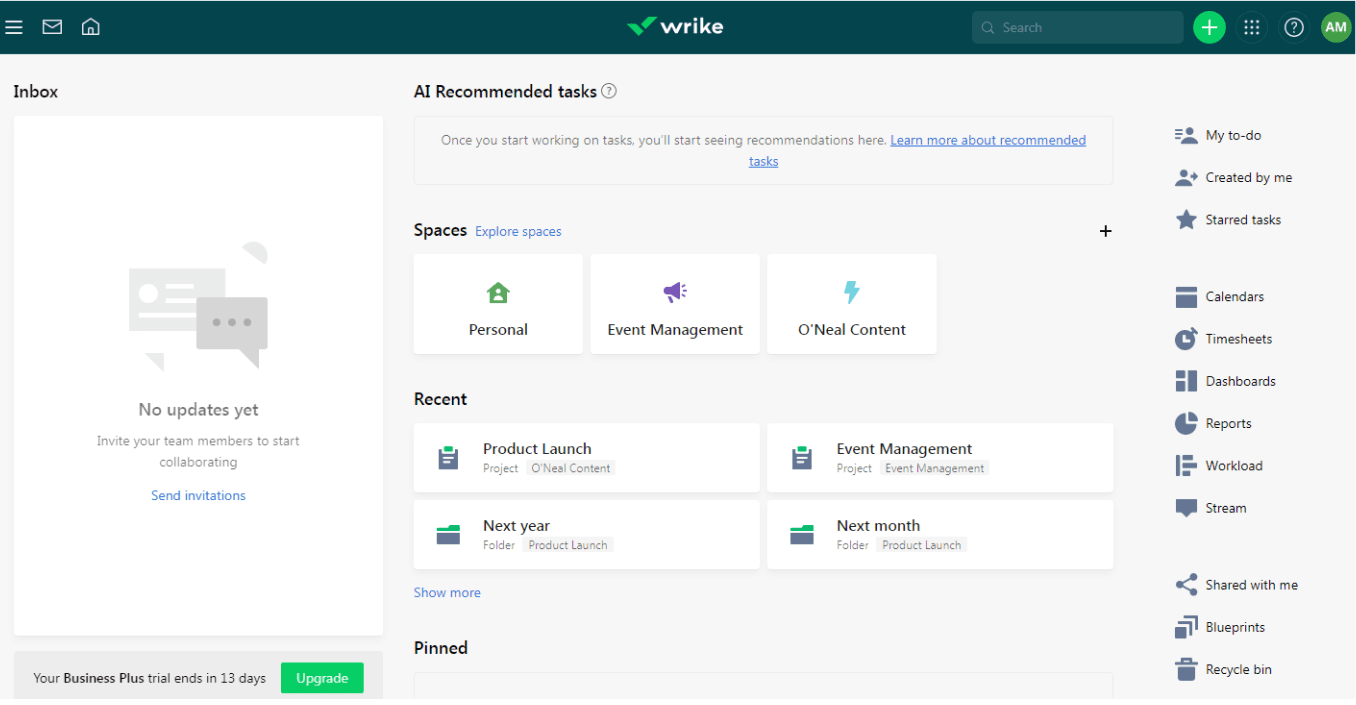Click the Event Management tag under the project

(x=934, y=468)
